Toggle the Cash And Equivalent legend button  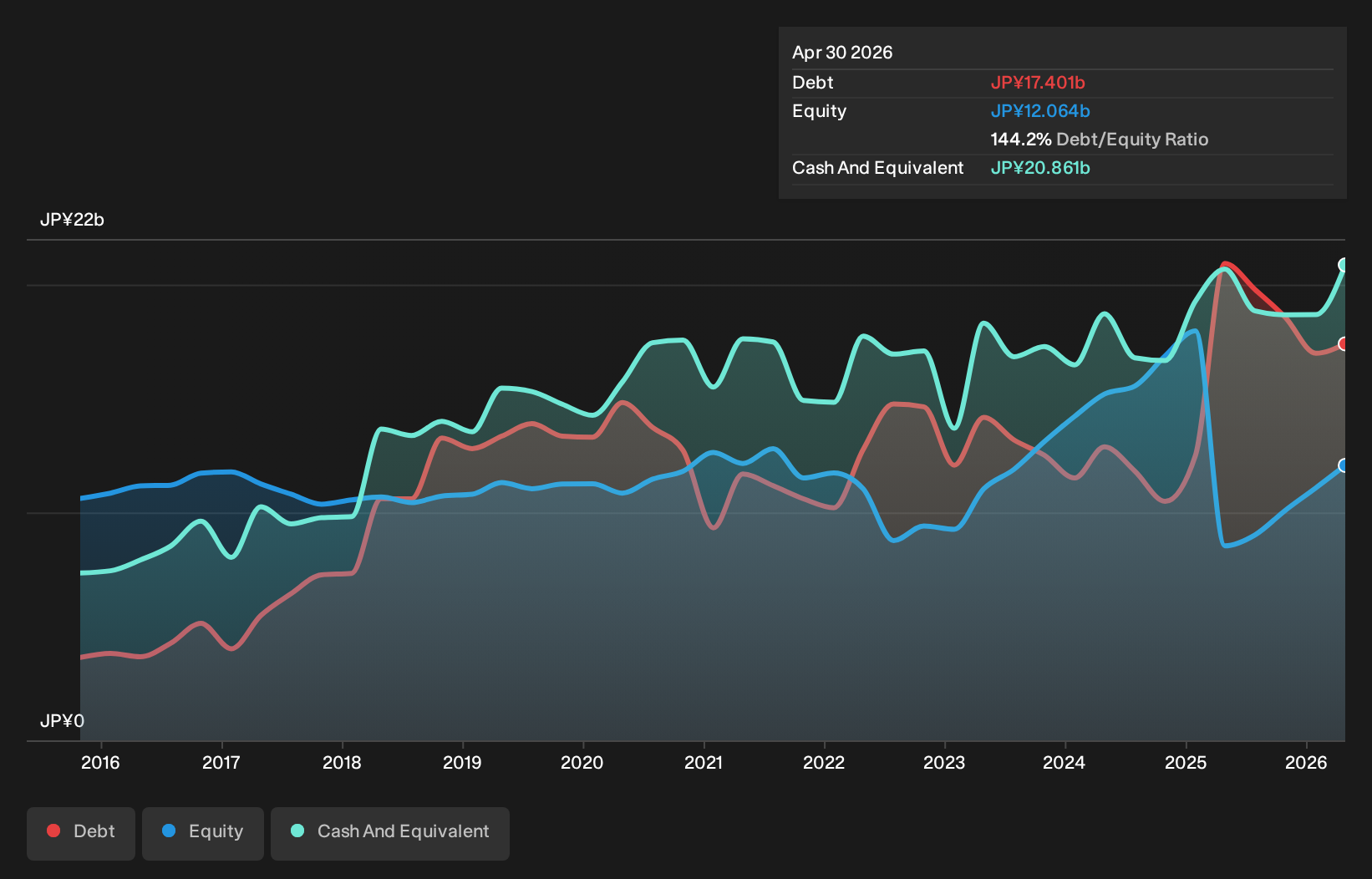390,833
